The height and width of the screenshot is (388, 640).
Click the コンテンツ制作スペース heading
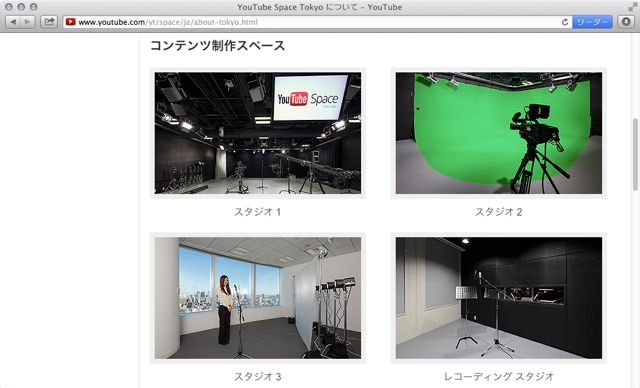pyautogui.click(x=218, y=45)
